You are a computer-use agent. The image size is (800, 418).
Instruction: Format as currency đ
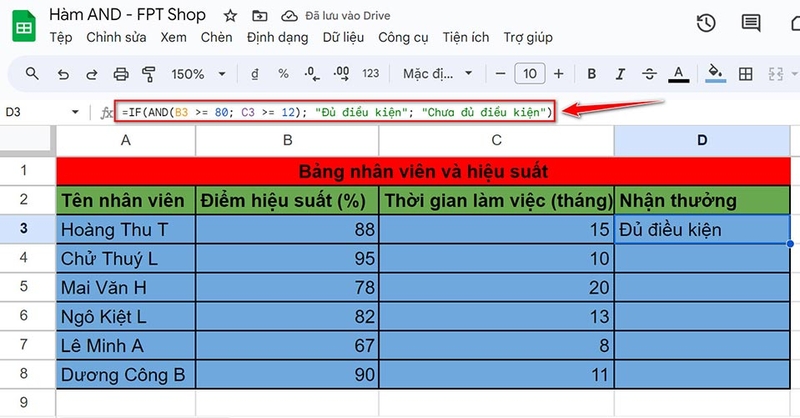[255, 75]
